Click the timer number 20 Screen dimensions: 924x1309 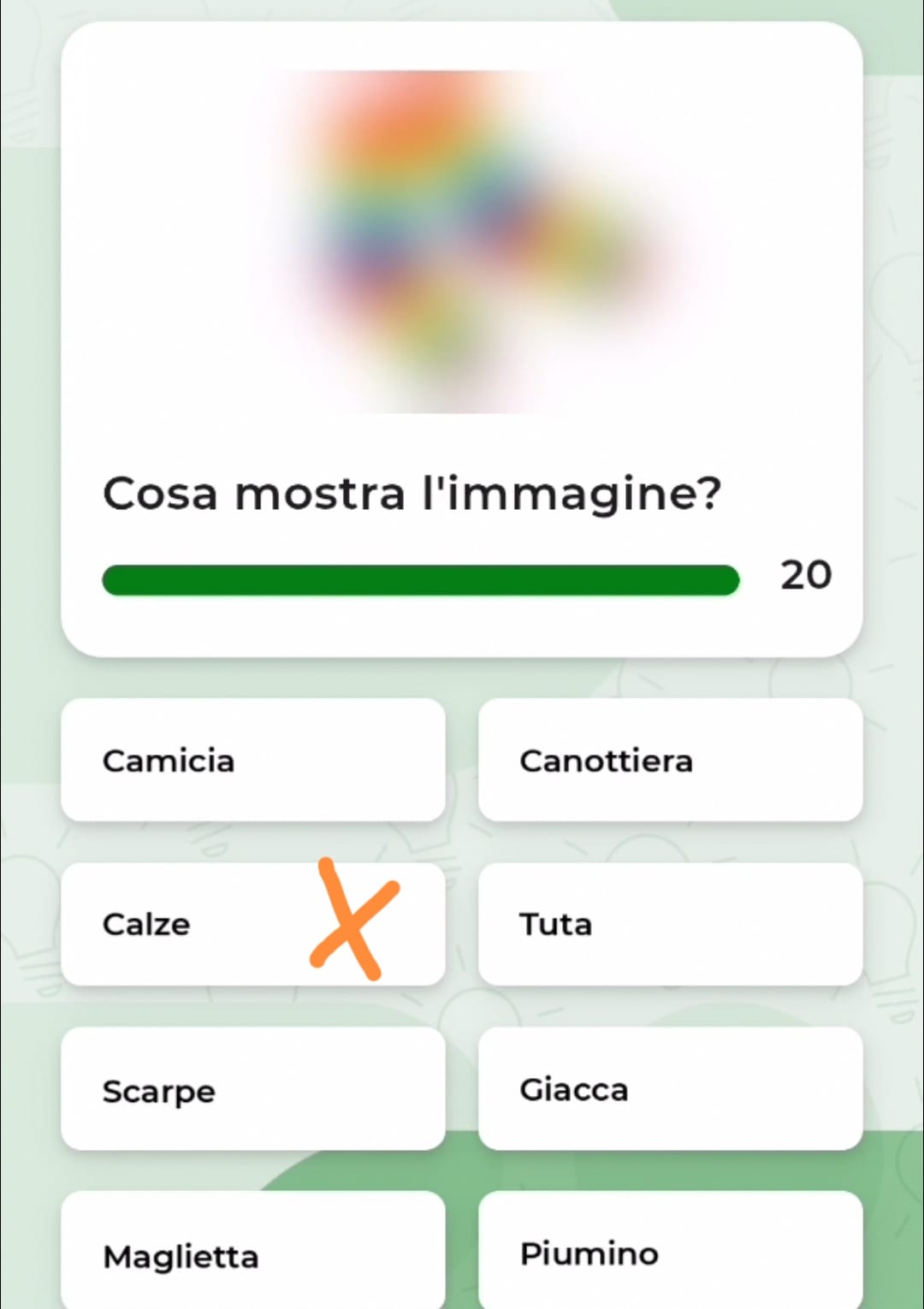click(805, 575)
